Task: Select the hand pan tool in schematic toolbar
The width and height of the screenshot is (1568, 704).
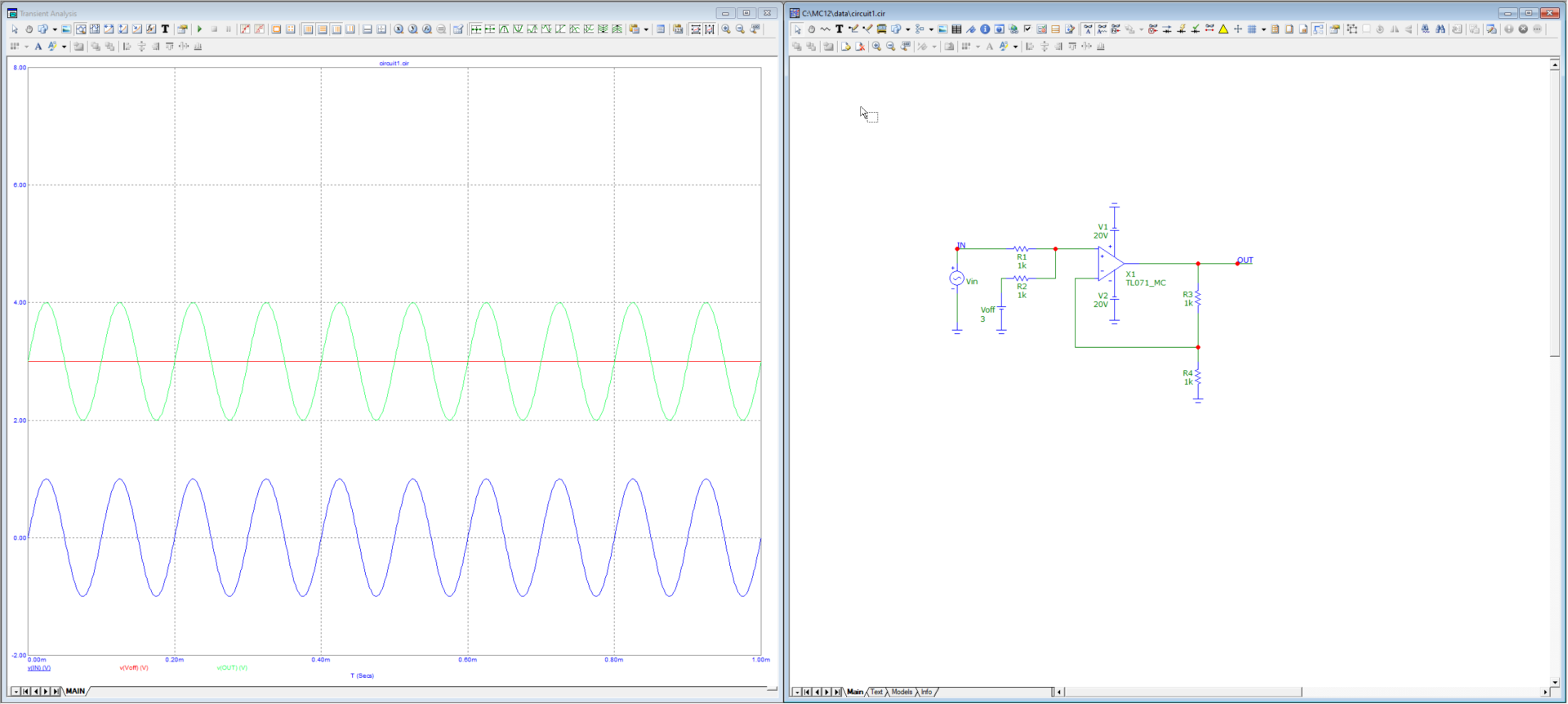Action: tap(811, 29)
